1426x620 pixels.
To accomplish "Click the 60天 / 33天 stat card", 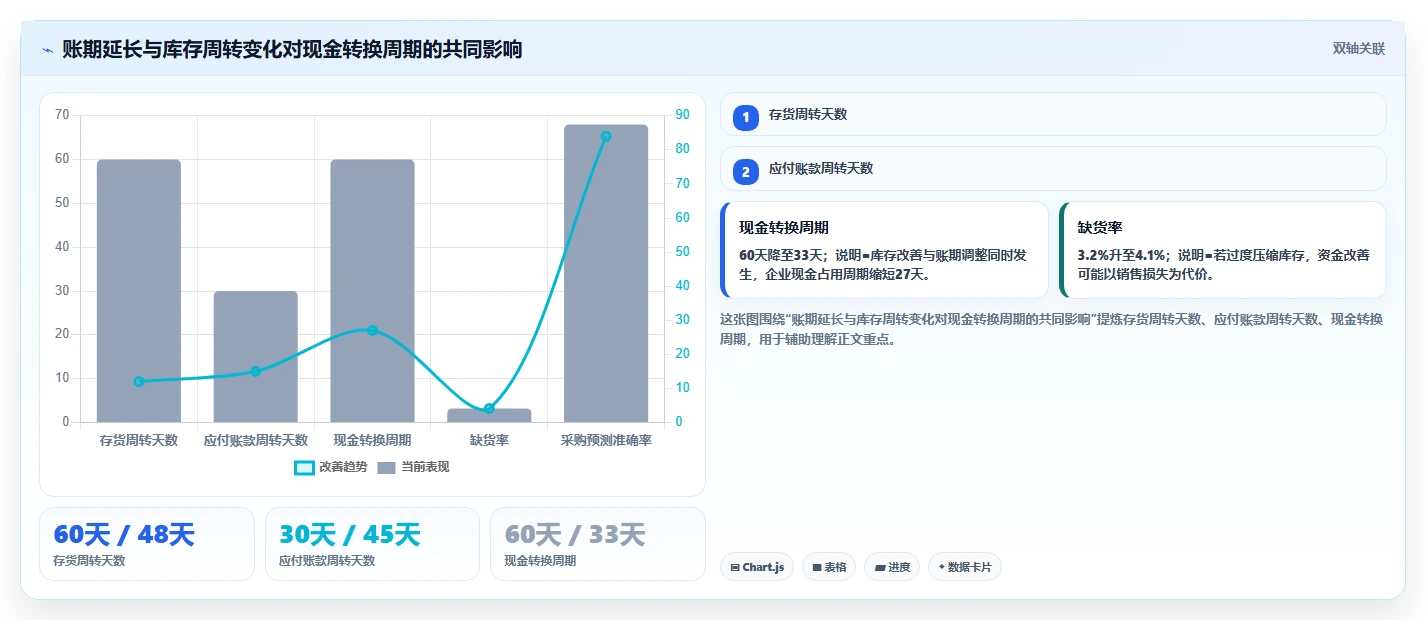I will [598, 544].
